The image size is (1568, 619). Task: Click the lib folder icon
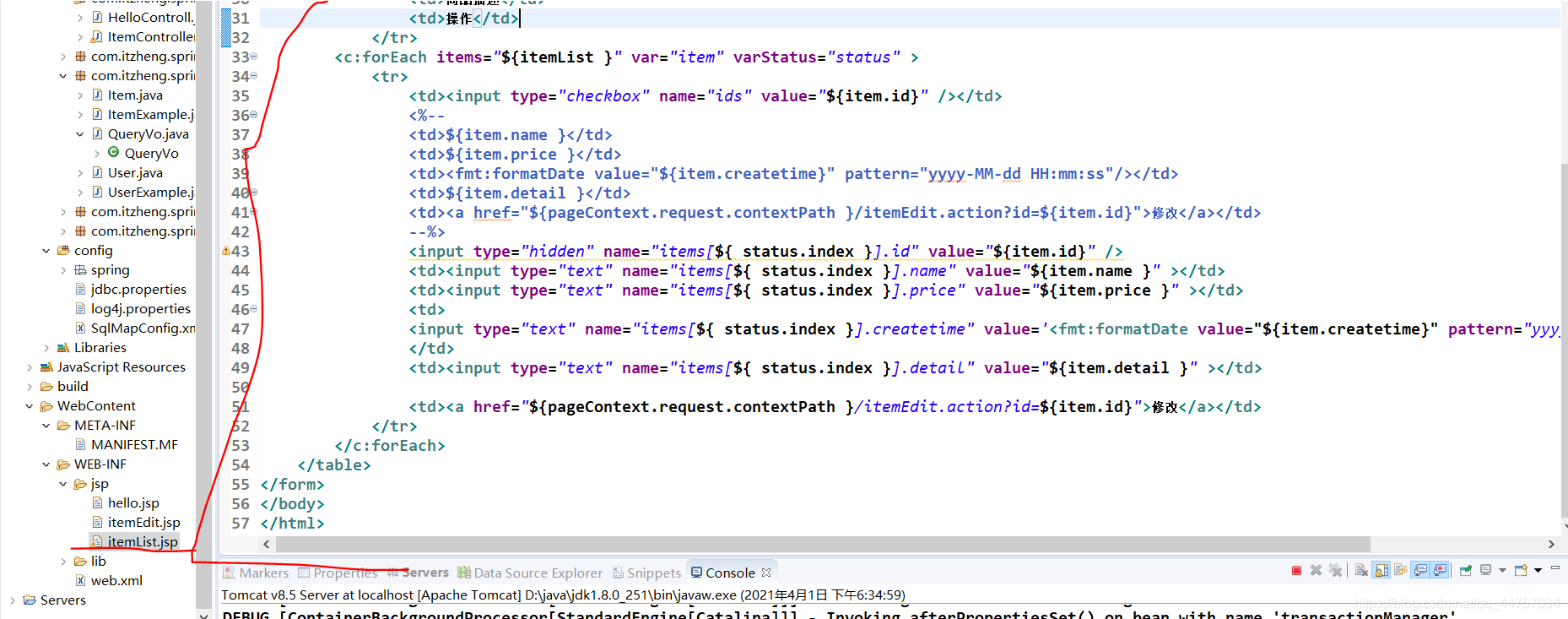pyautogui.click(x=80, y=561)
